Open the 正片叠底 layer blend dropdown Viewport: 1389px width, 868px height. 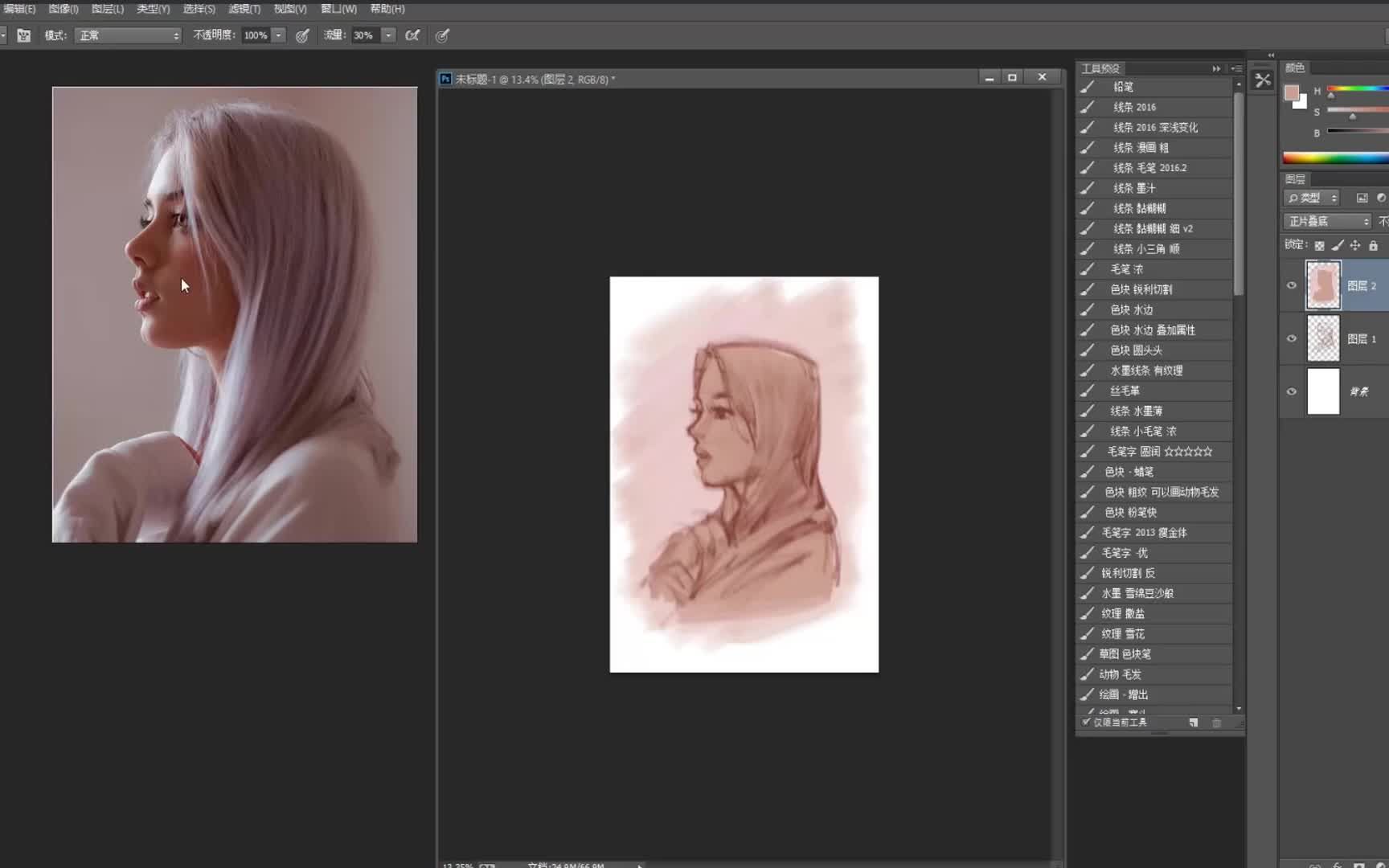click(x=1327, y=221)
